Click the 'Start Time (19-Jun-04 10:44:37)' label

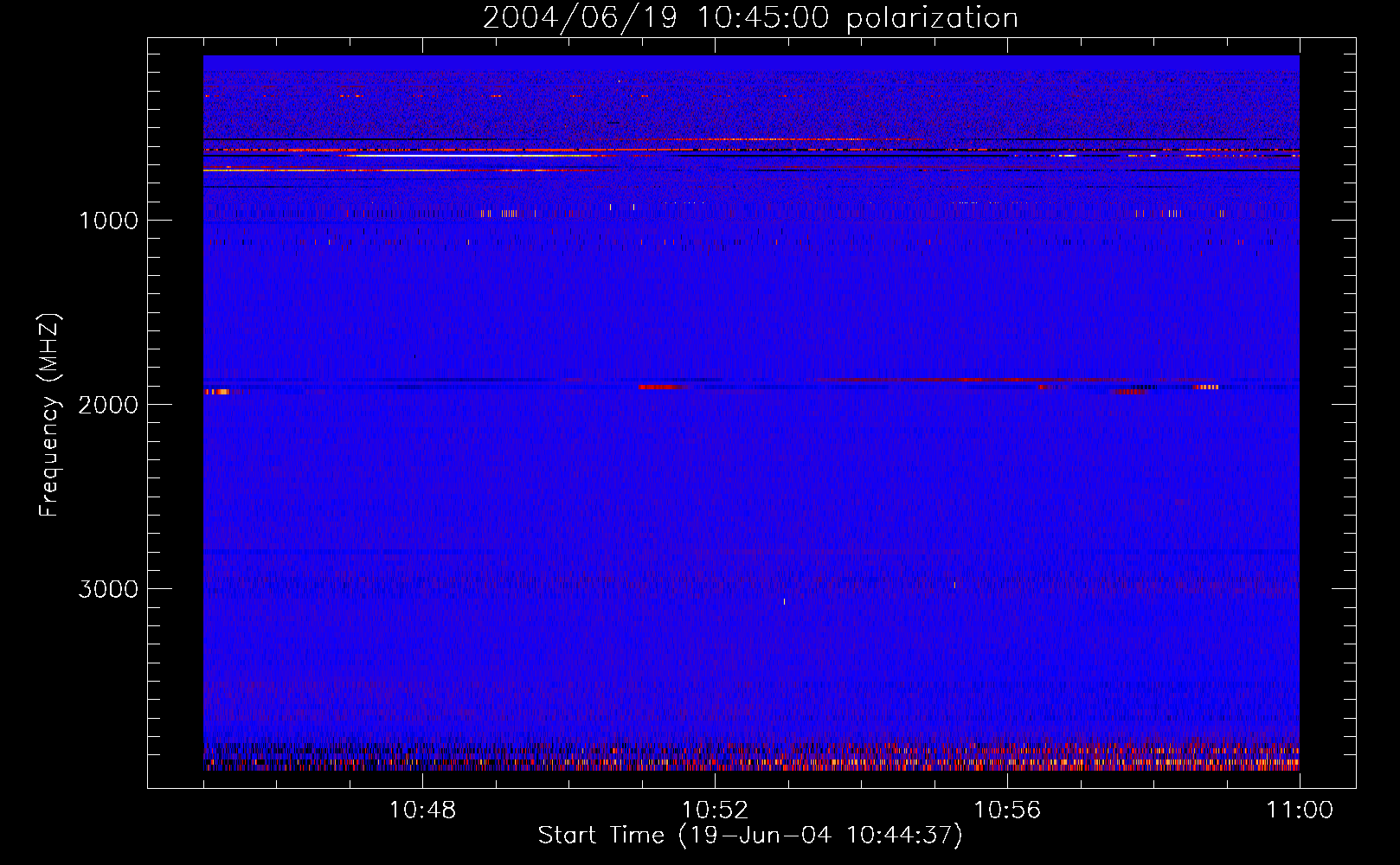point(750,836)
